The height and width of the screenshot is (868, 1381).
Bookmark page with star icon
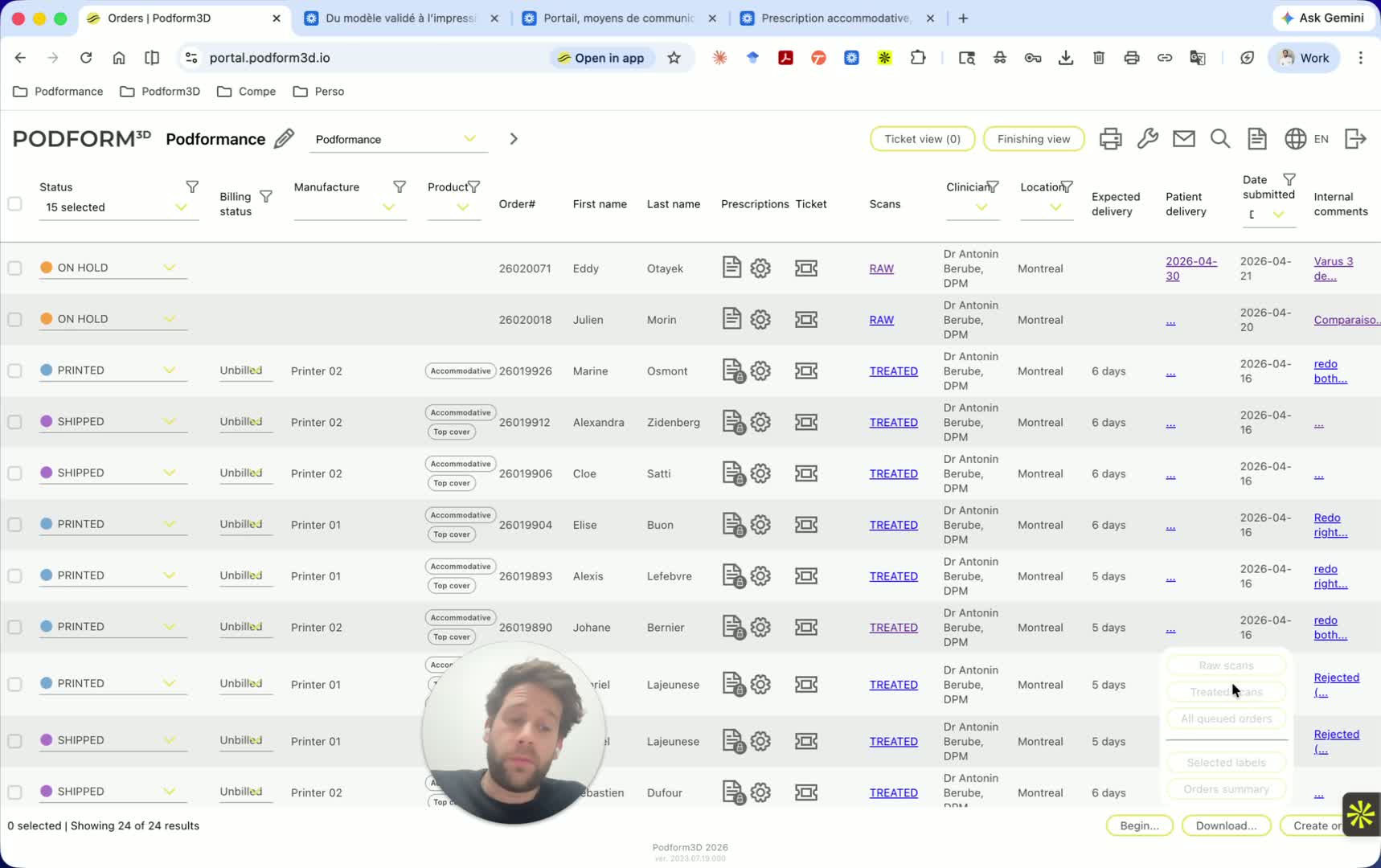coord(674,58)
